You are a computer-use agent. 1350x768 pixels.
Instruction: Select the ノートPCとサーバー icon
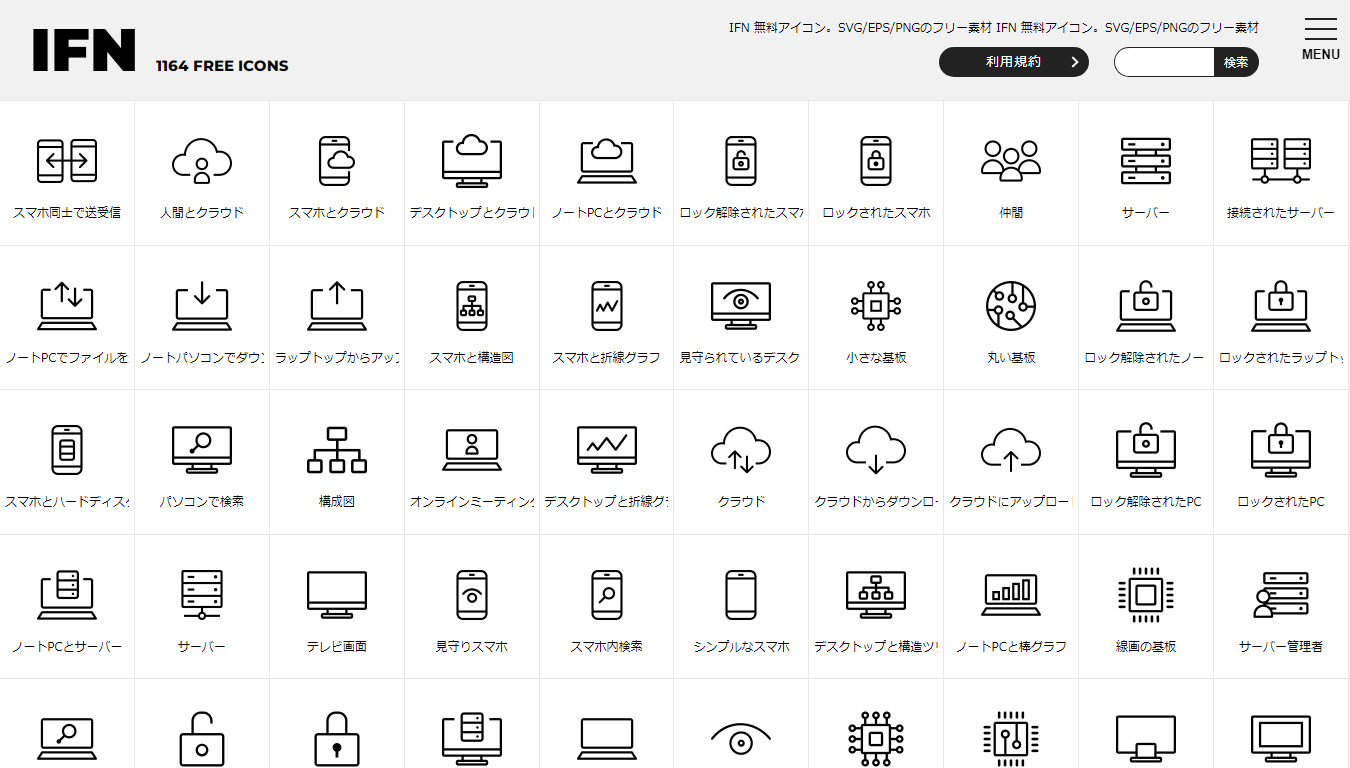point(67,595)
